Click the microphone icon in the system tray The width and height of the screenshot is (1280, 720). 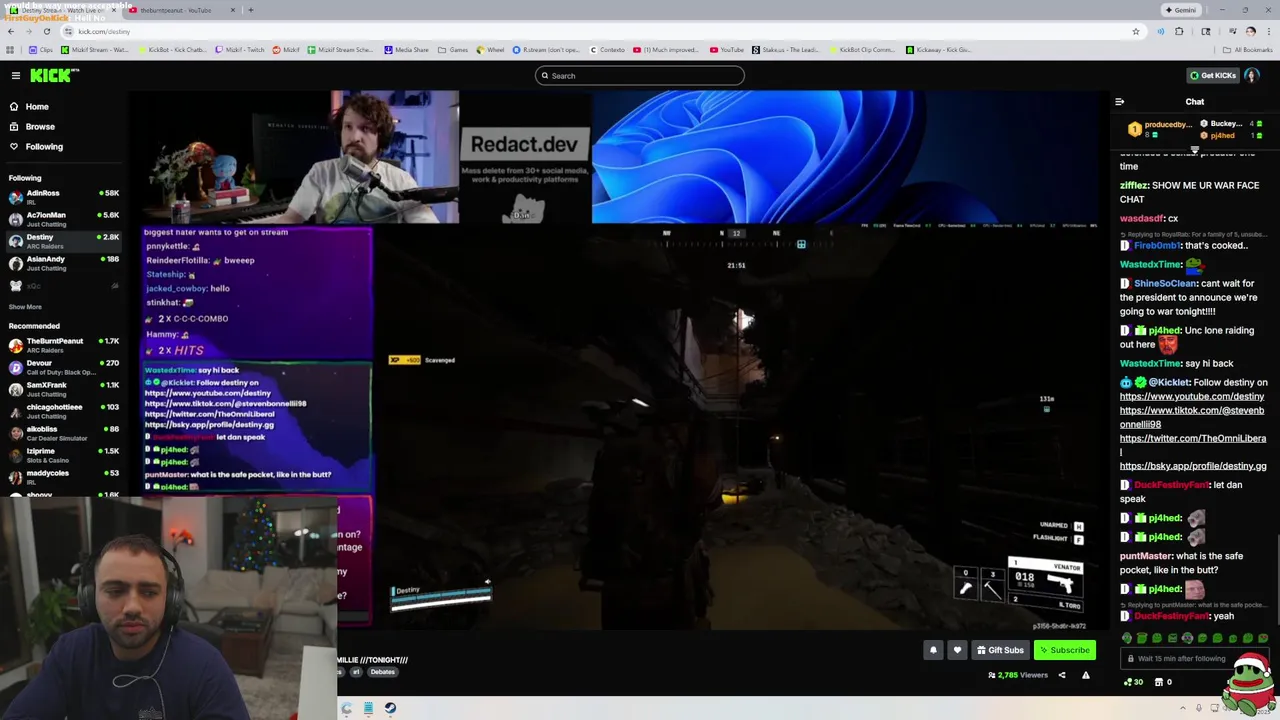[x=1198, y=708]
